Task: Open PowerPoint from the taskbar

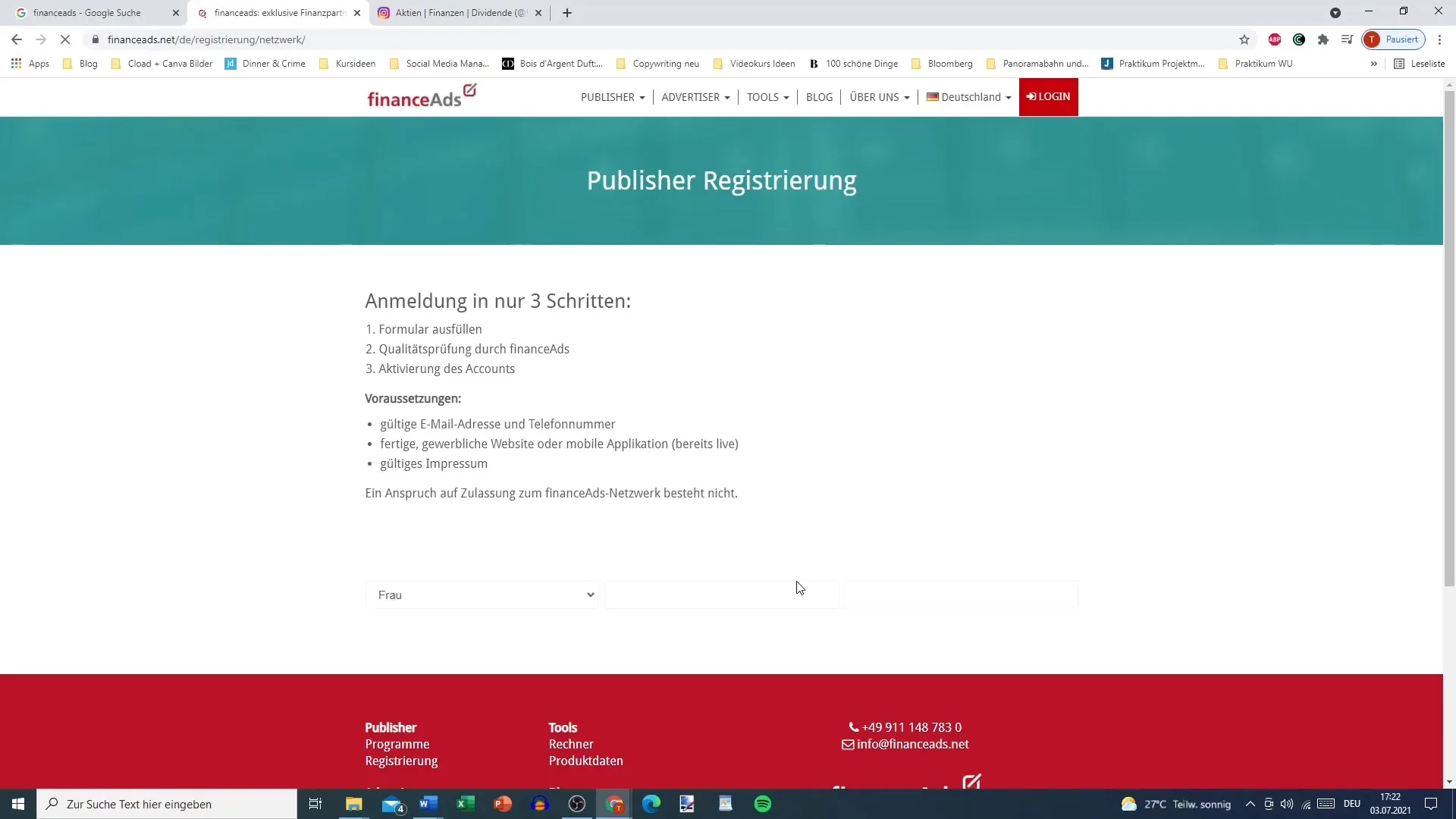Action: tap(502, 804)
